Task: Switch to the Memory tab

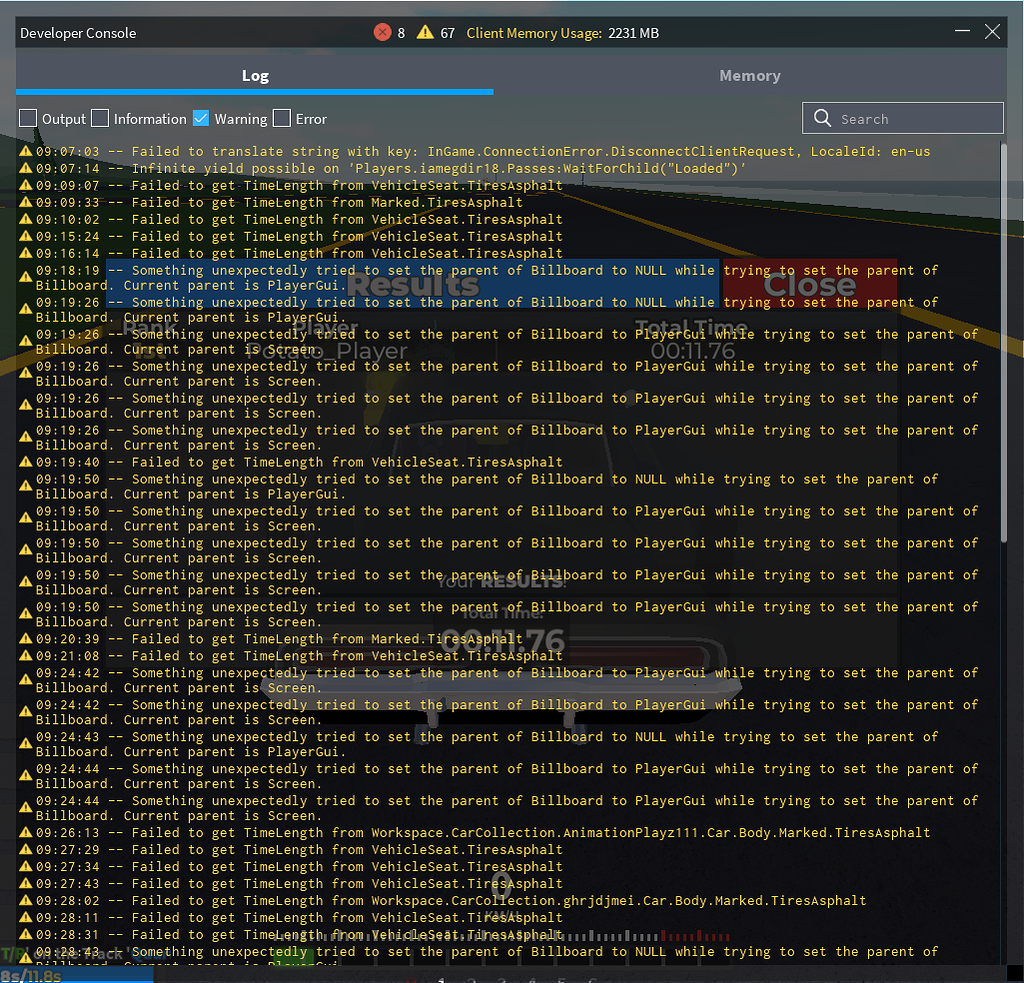Action: click(x=749, y=75)
